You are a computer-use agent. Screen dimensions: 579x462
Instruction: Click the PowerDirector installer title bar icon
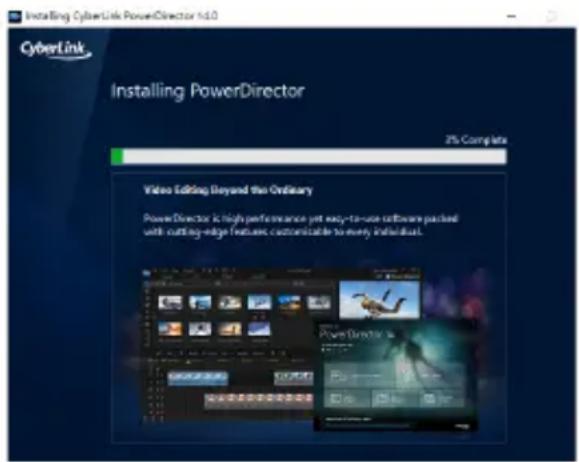tap(15, 17)
